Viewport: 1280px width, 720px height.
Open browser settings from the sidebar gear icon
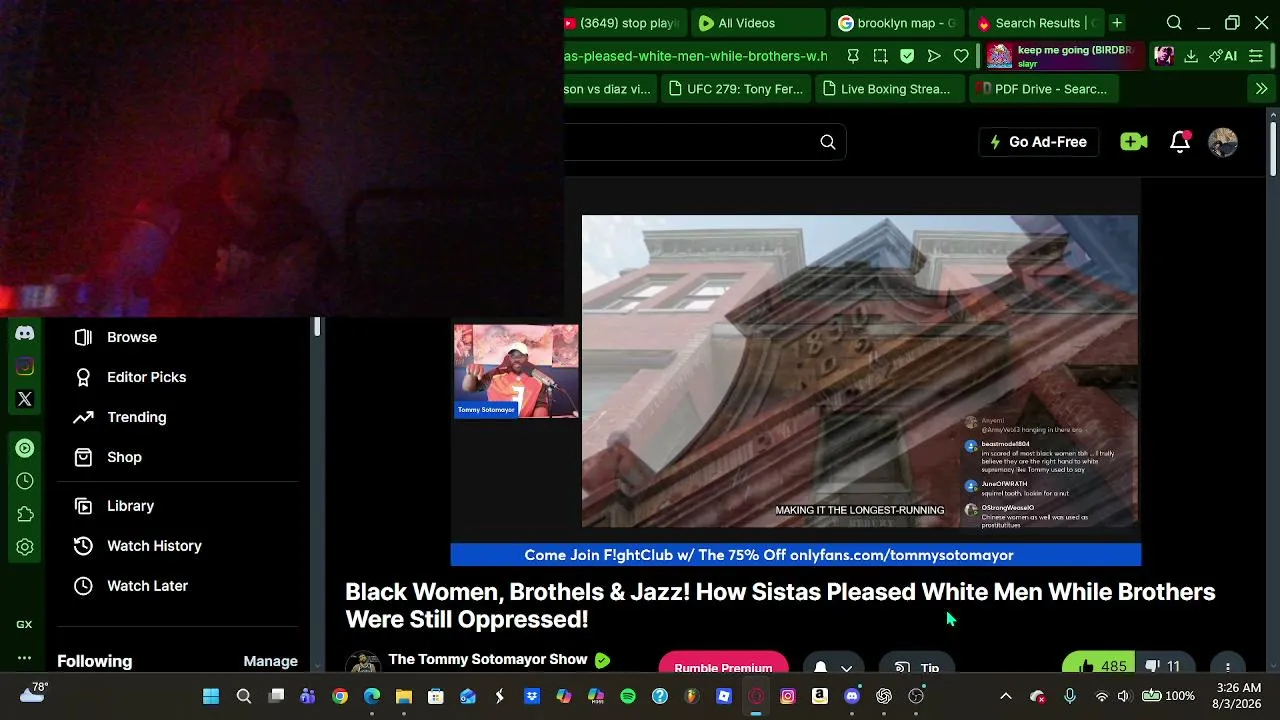coord(25,547)
